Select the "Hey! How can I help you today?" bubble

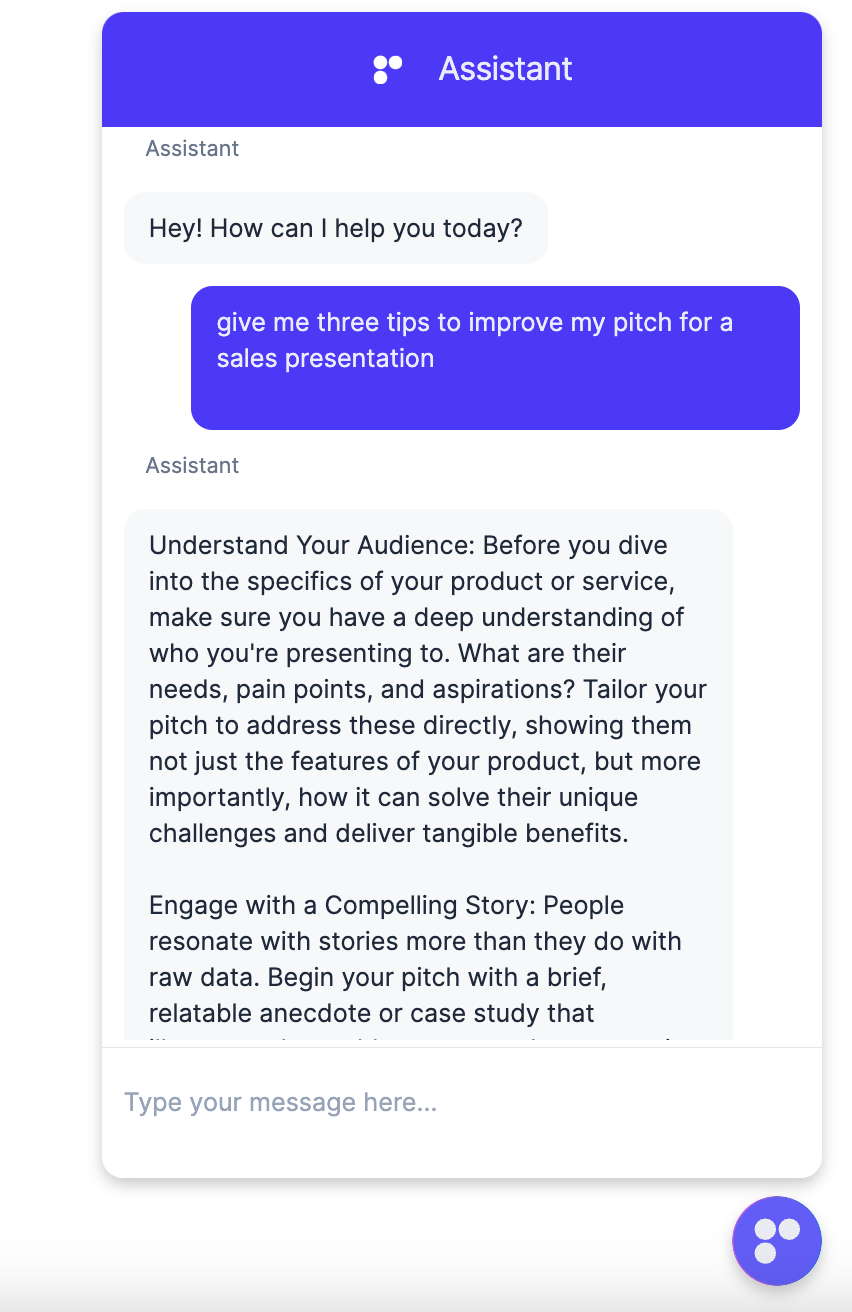click(336, 228)
